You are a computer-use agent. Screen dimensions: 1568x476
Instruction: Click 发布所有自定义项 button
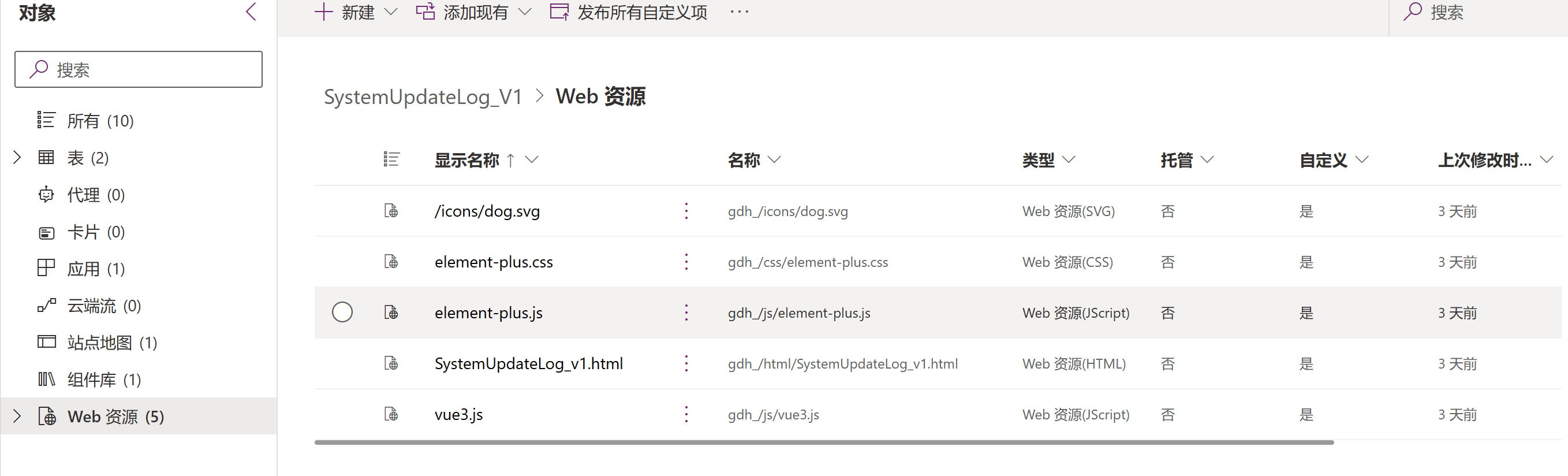(x=628, y=12)
